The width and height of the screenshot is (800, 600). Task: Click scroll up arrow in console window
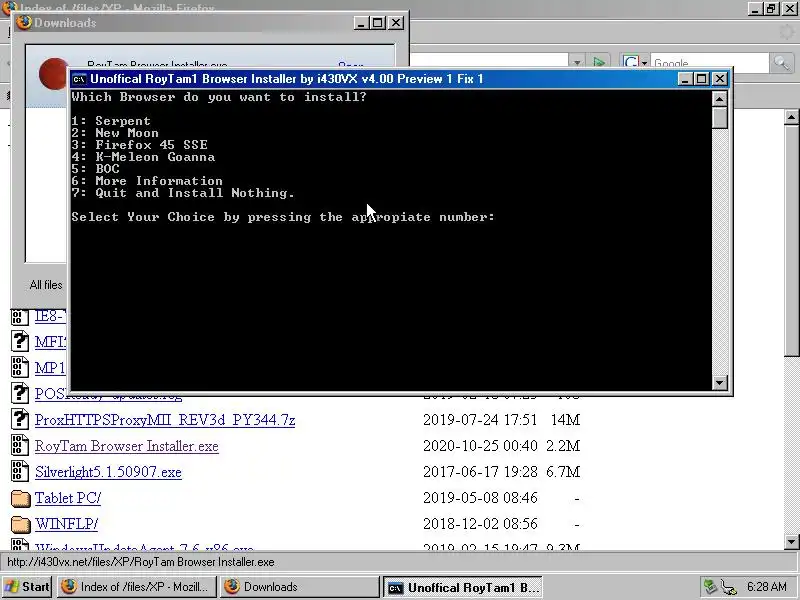[719, 99]
